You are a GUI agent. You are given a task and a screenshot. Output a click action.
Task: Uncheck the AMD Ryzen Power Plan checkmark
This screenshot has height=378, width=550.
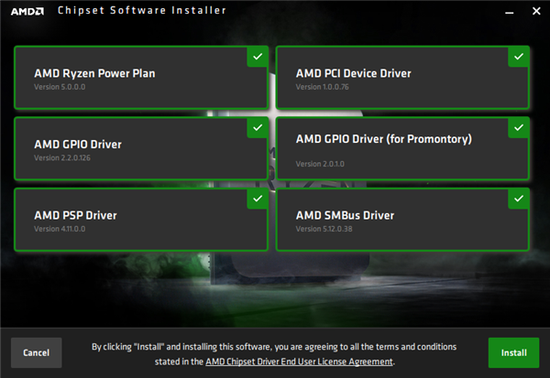(x=258, y=56)
